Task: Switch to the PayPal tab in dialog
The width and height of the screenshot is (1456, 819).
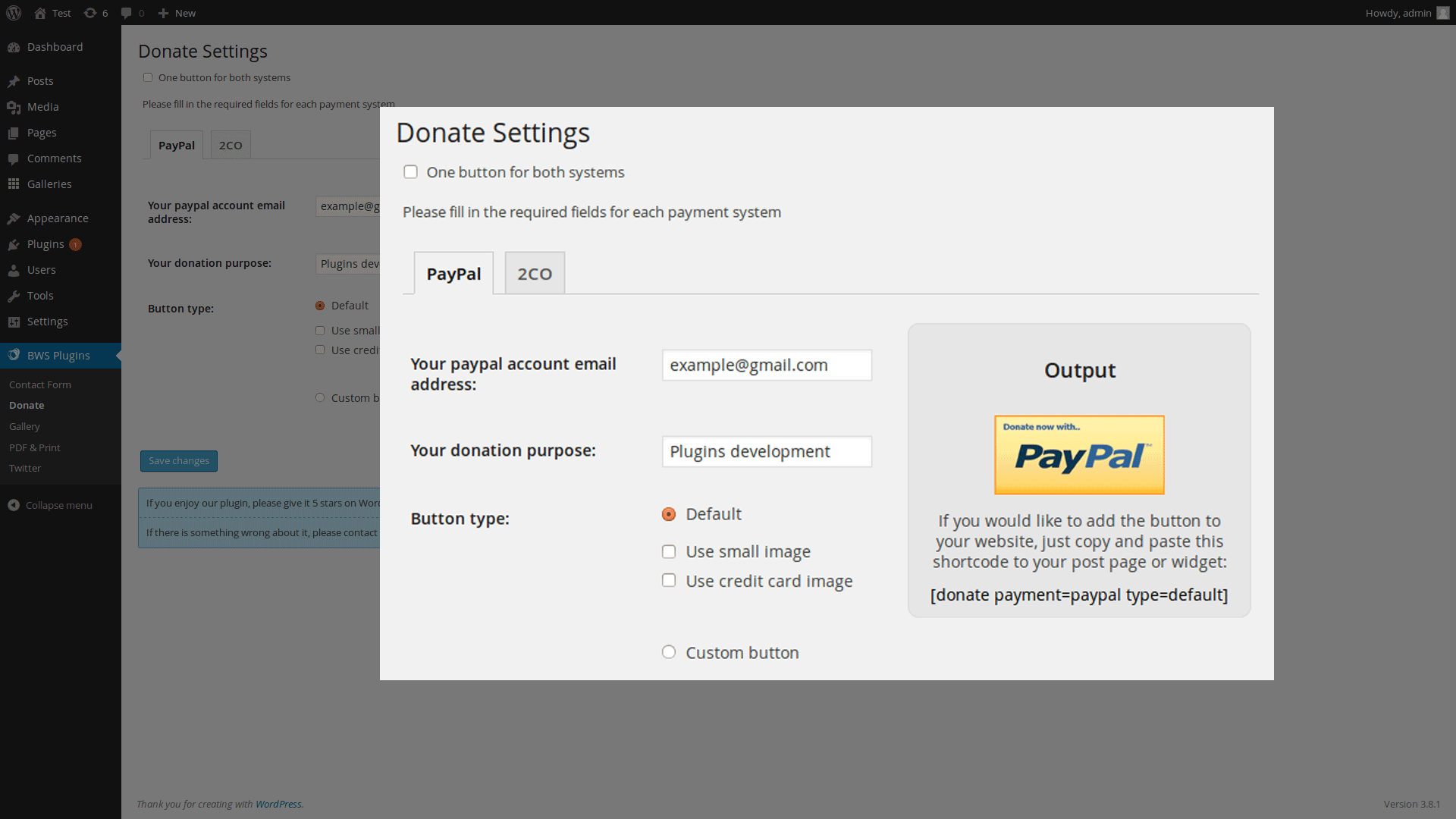Action: [453, 273]
